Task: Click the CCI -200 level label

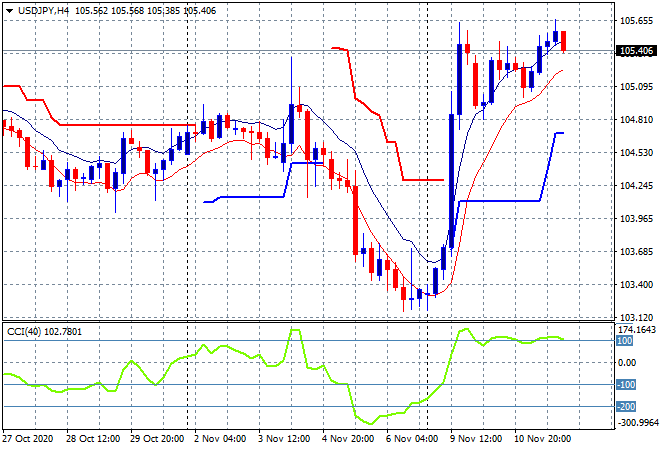Action: coord(625,406)
